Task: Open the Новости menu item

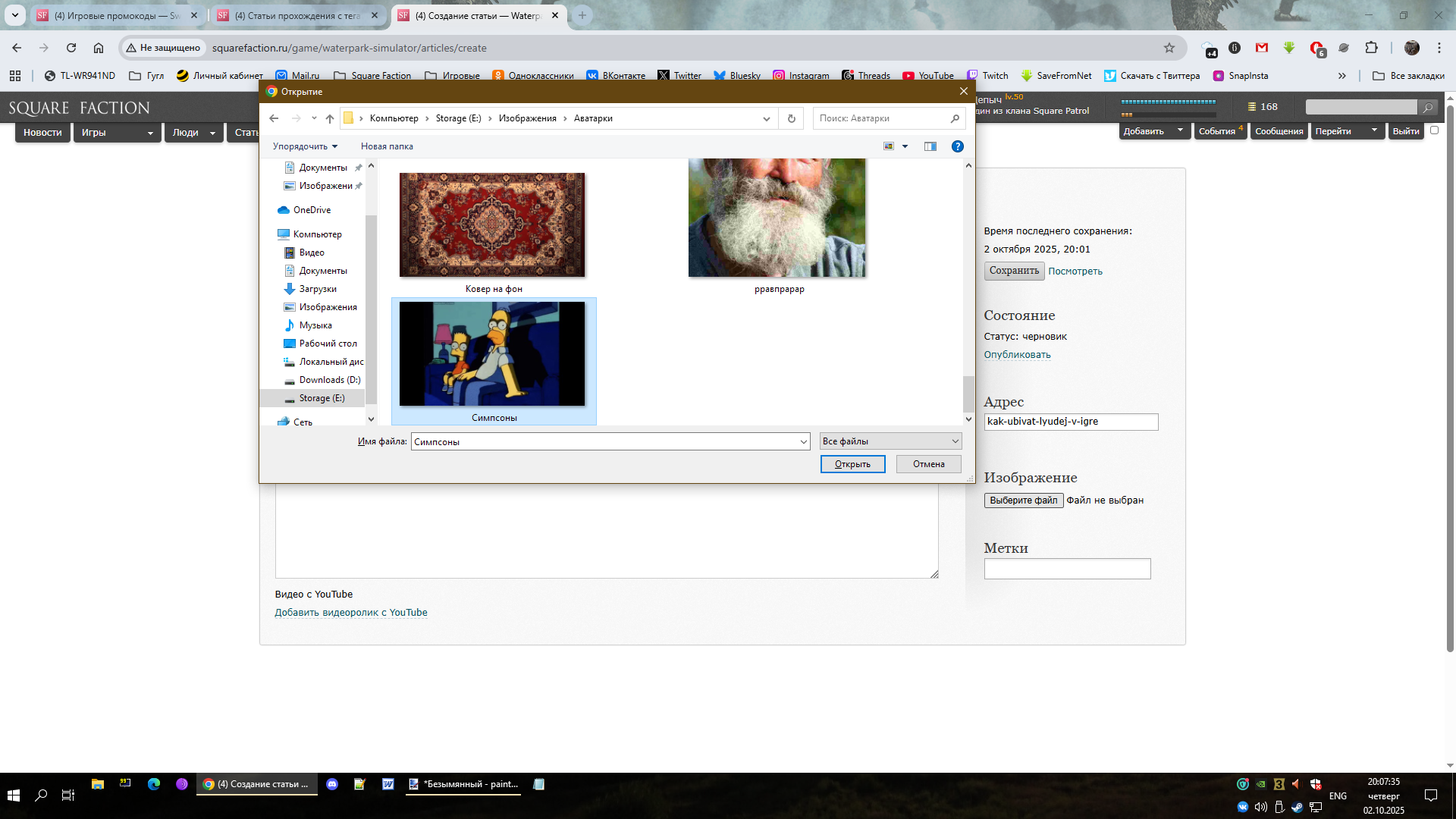Action: coord(42,132)
